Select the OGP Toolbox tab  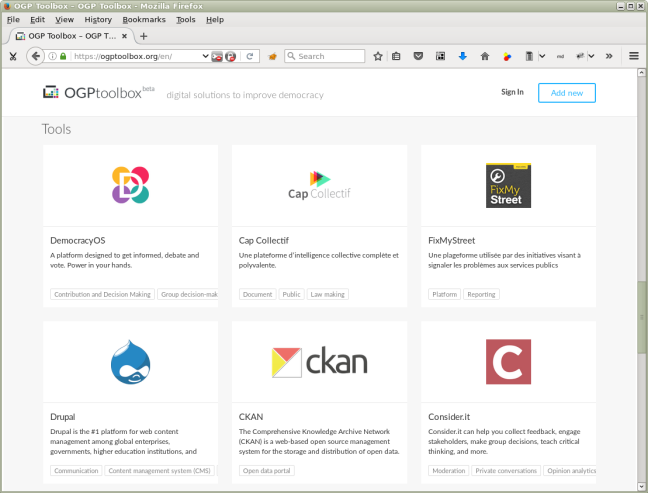[x=71, y=36]
